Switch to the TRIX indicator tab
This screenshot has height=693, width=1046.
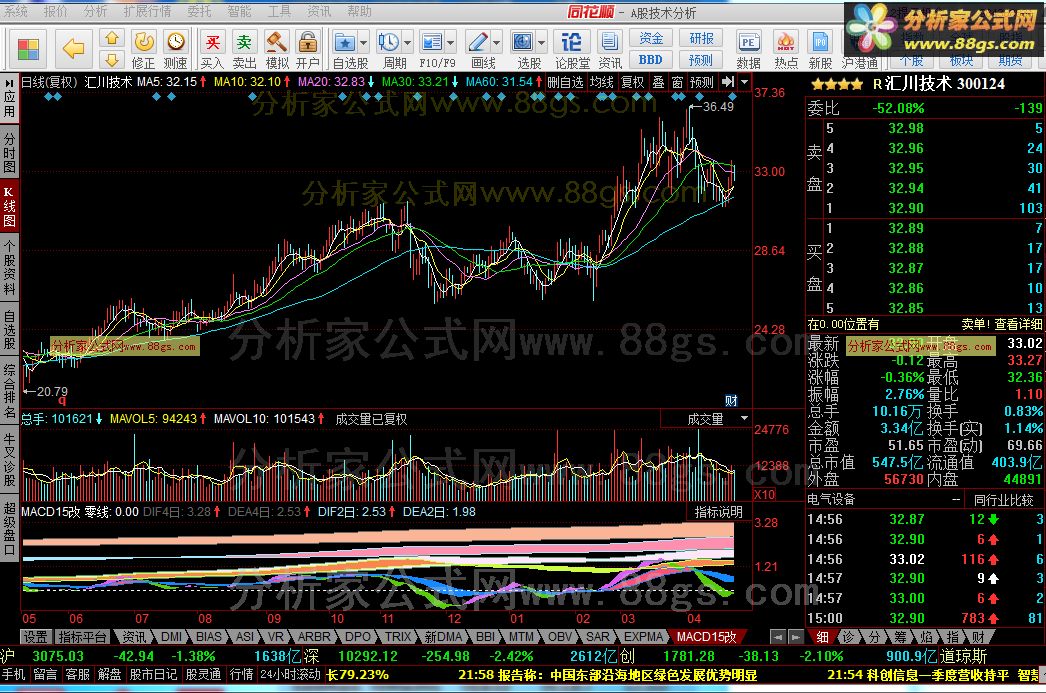pyautogui.click(x=398, y=637)
